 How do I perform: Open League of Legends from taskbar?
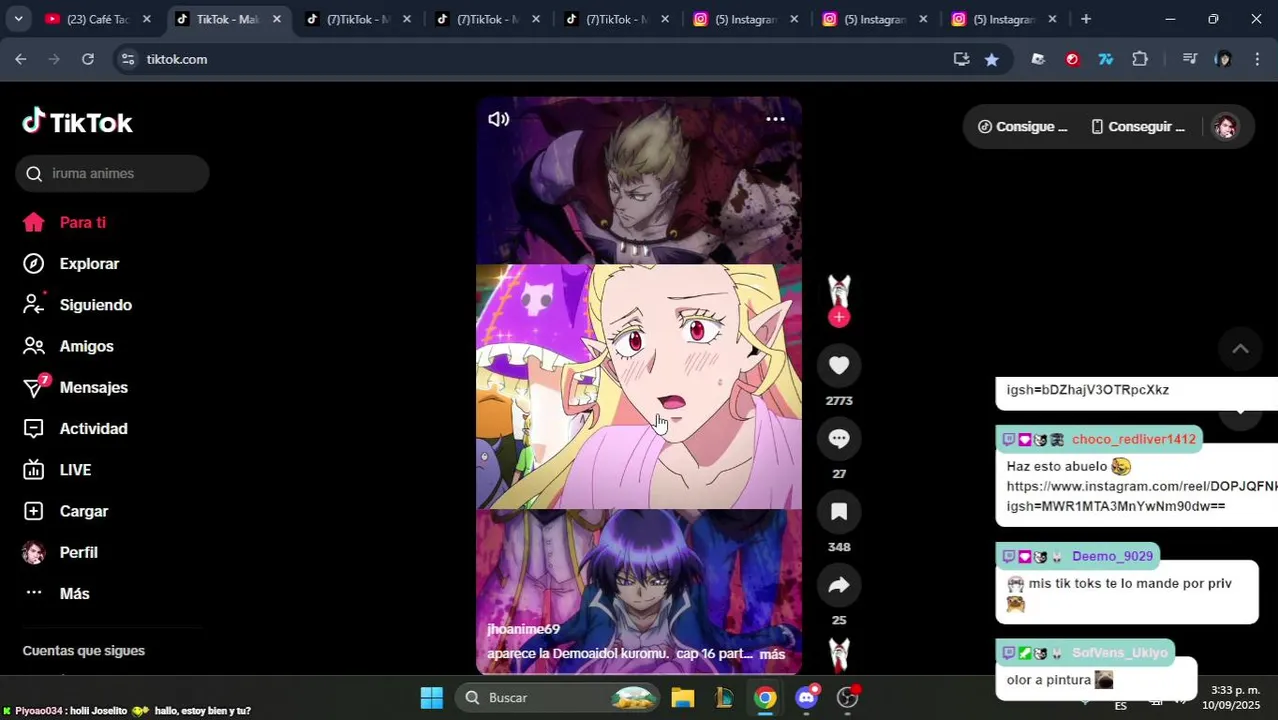click(x=724, y=698)
